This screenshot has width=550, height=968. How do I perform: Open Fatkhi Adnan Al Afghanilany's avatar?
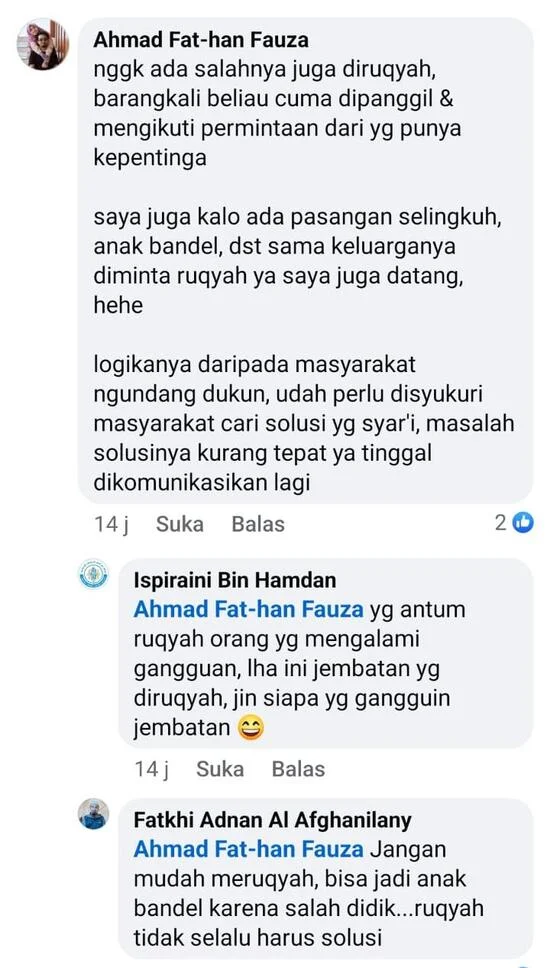94,814
